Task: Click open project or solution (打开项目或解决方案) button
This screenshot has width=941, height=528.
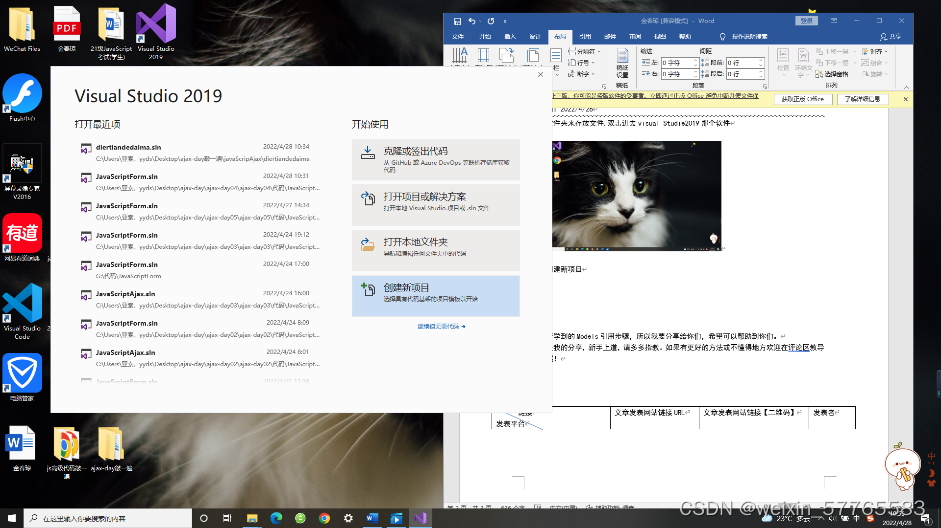Action: [x=436, y=205]
